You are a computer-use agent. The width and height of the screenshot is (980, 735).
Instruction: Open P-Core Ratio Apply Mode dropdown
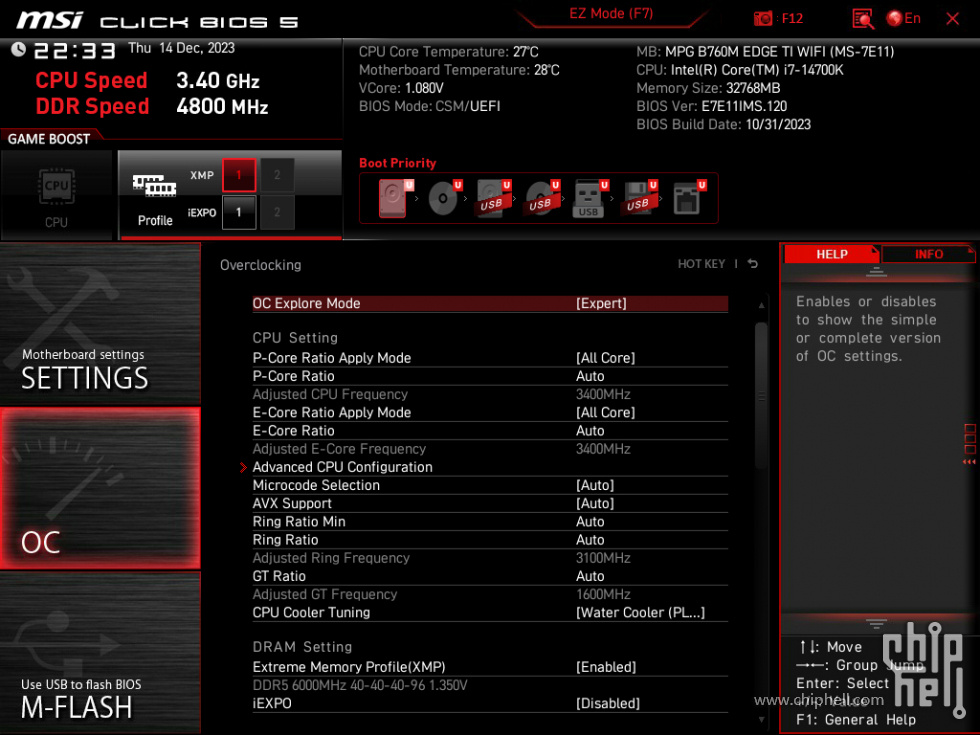point(605,358)
